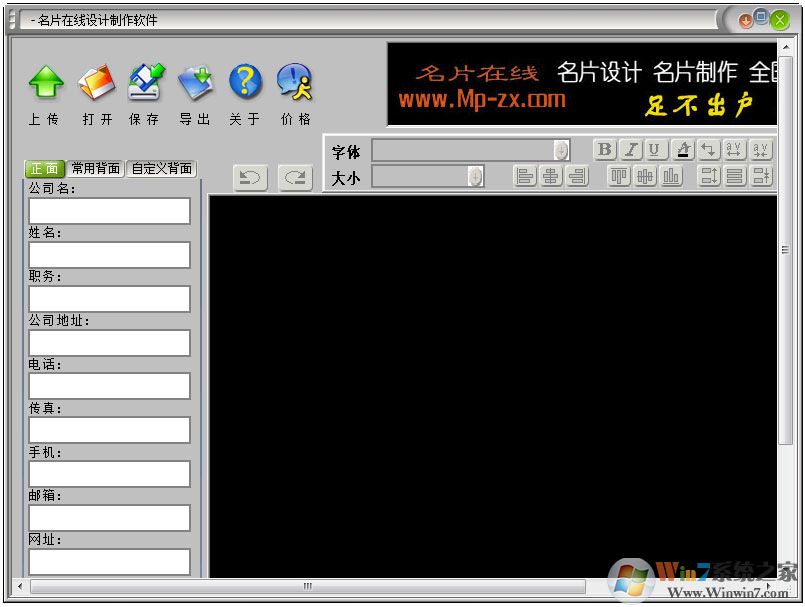
Task: Click the 保存 (Save) icon
Action: pyautogui.click(x=146, y=82)
